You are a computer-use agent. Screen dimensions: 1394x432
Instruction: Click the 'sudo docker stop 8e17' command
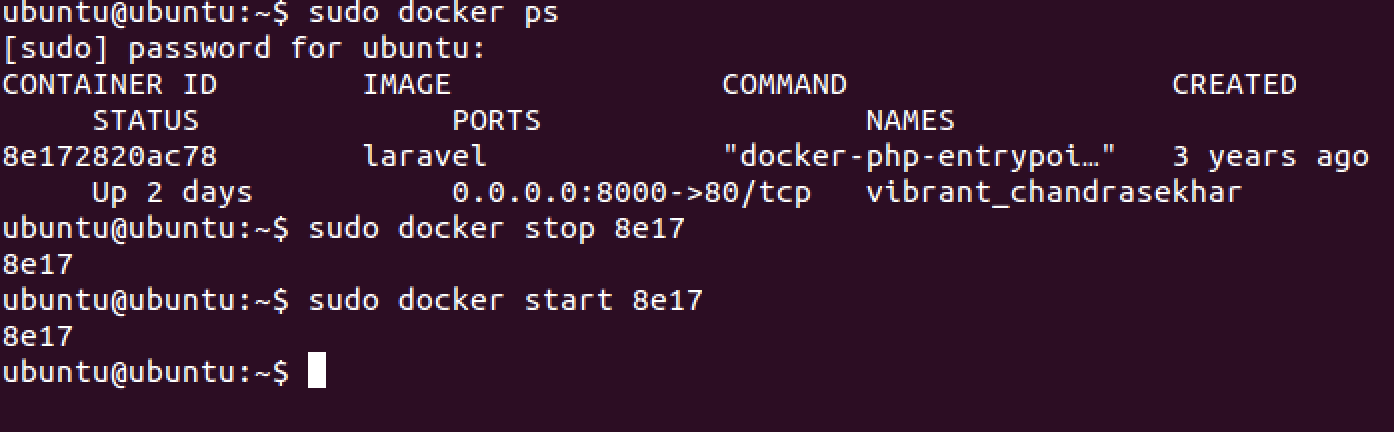(x=496, y=228)
